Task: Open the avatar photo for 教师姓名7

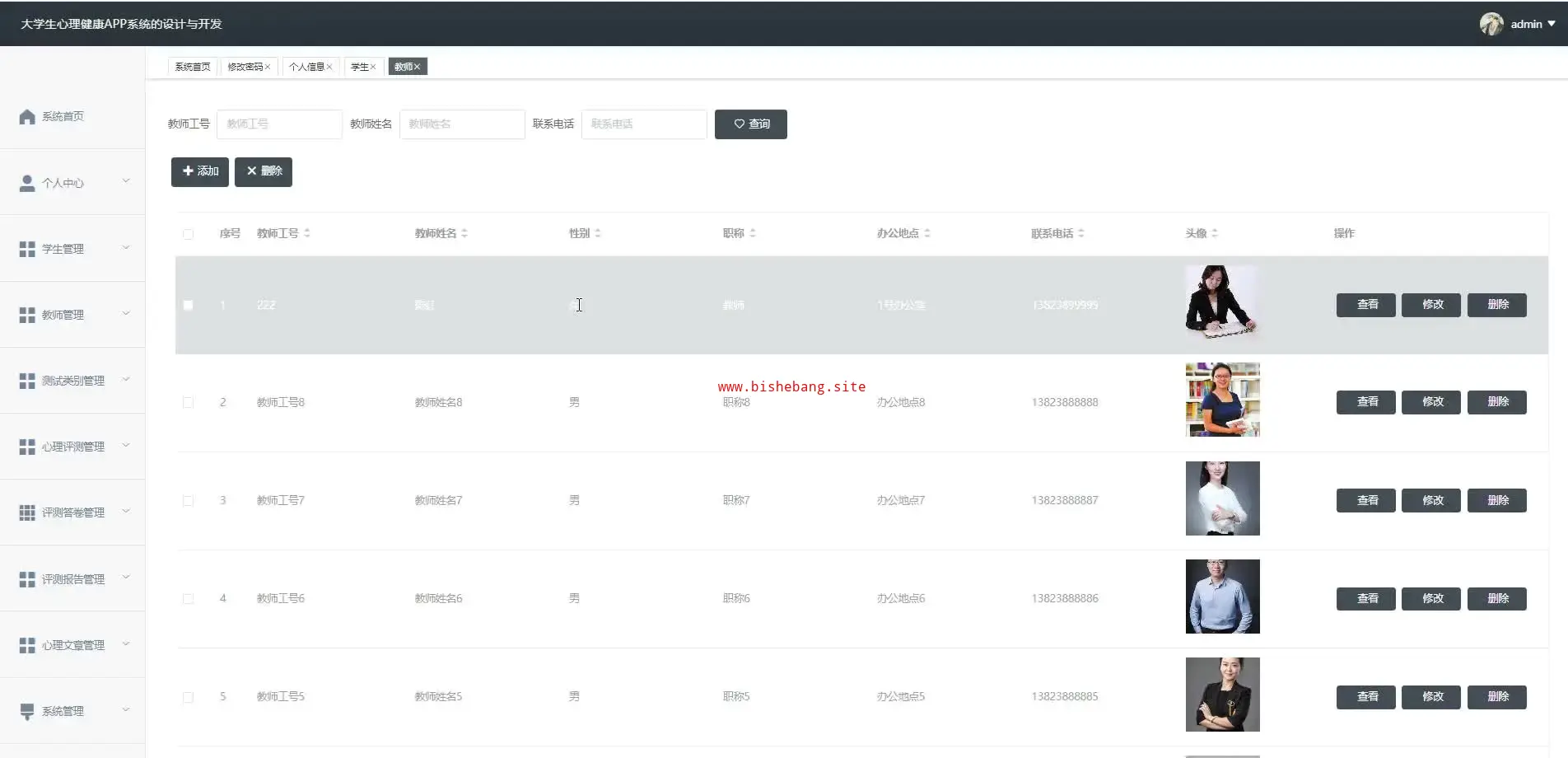Action: click(1223, 498)
